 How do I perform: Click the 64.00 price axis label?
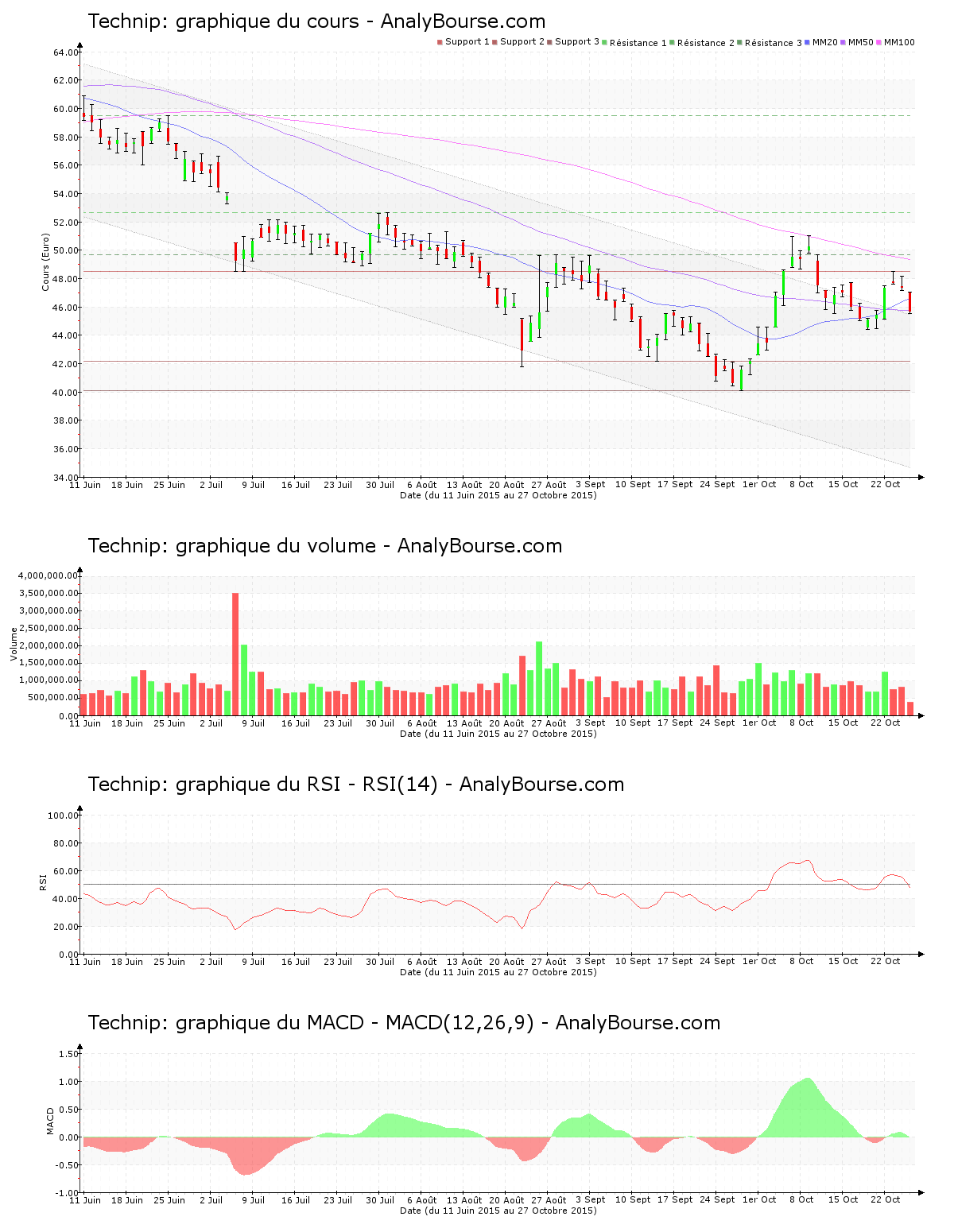pos(66,52)
